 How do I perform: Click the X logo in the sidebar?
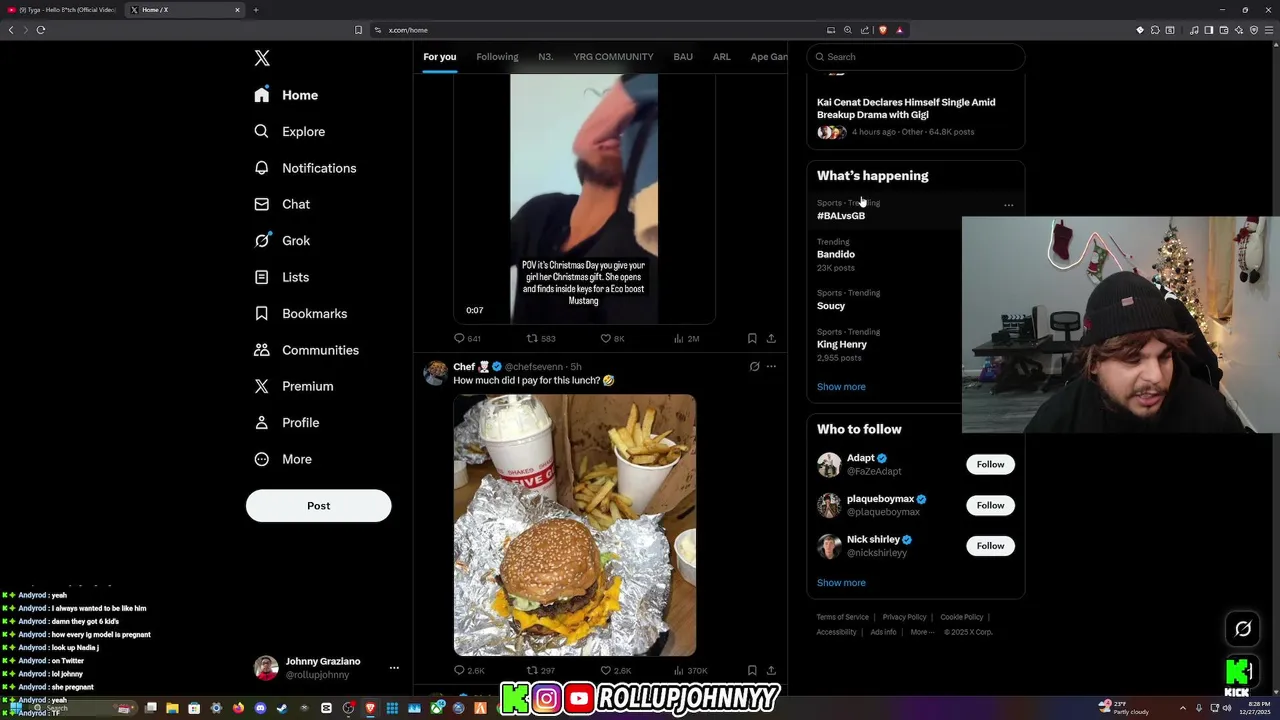click(x=262, y=58)
